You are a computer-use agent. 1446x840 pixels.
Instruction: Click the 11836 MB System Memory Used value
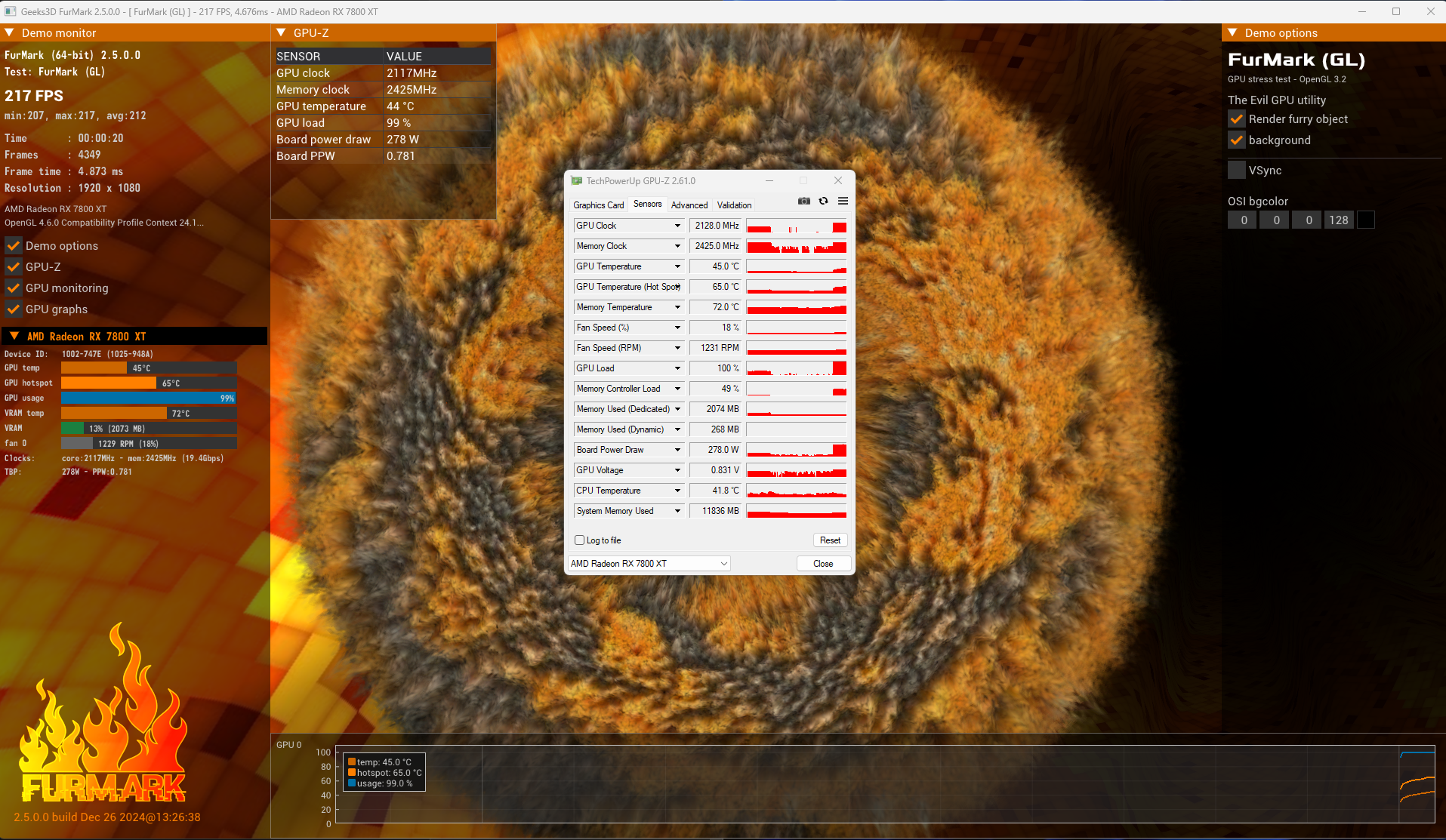[x=716, y=511]
